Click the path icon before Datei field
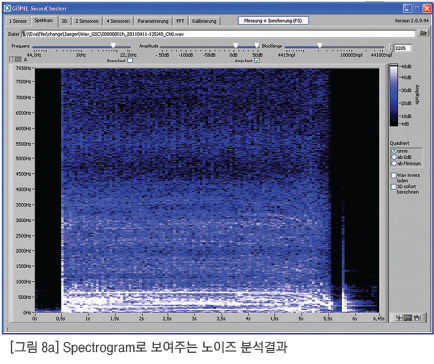 [x=23, y=34]
